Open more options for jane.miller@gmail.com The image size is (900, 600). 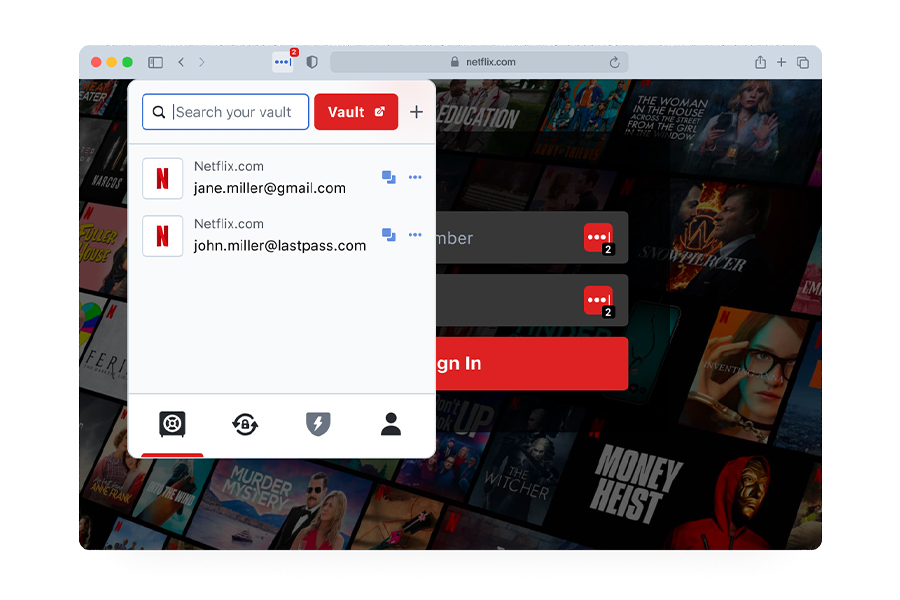click(415, 178)
